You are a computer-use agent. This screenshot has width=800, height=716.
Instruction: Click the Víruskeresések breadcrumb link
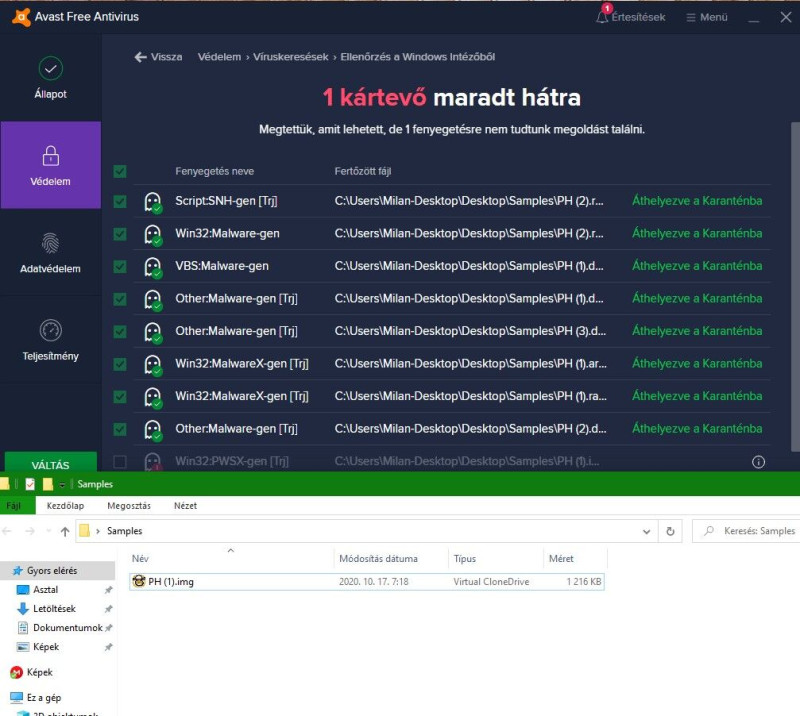click(x=291, y=57)
